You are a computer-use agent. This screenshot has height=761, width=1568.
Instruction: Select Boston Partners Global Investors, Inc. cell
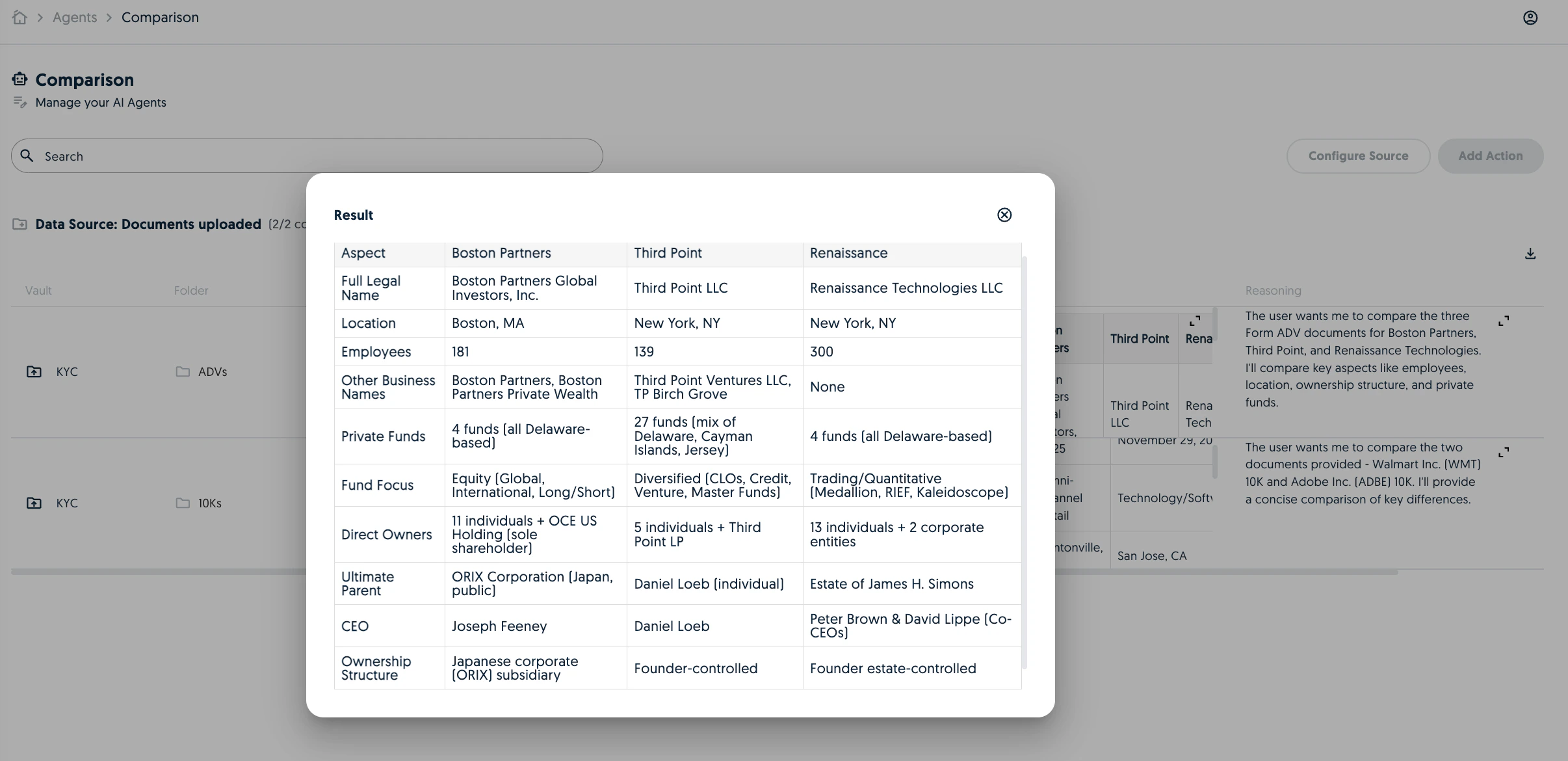[536, 288]
